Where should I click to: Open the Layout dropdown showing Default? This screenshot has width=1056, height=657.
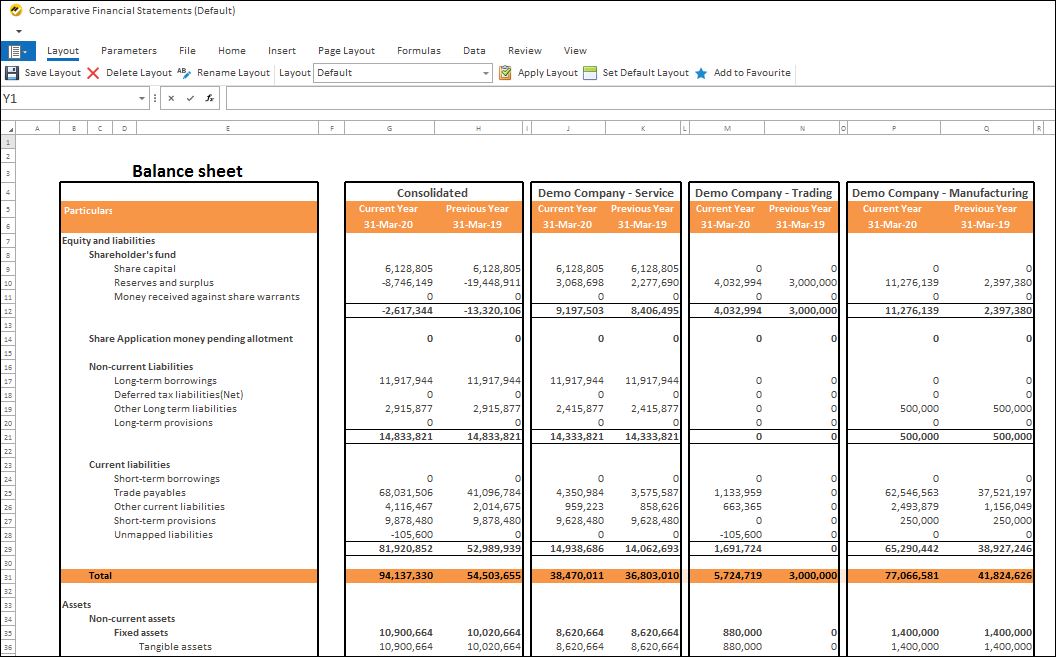pyautogui.click(x=485, y=72)
